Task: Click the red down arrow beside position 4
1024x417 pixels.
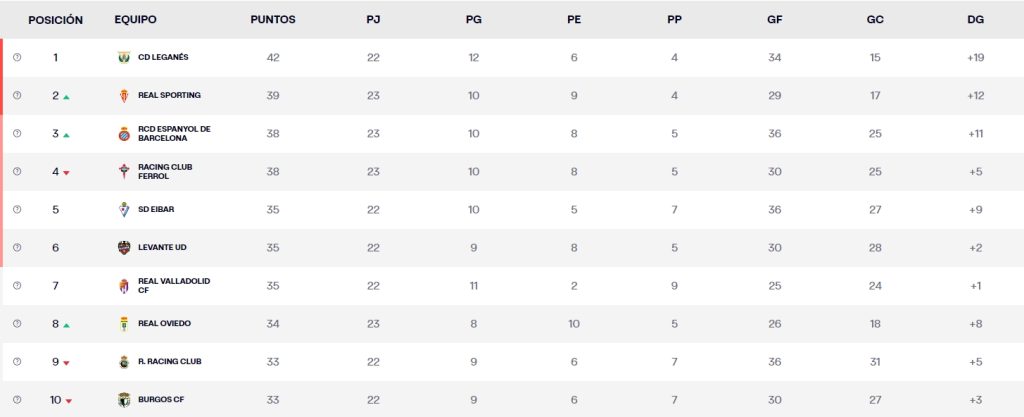Action: (66, 173)
